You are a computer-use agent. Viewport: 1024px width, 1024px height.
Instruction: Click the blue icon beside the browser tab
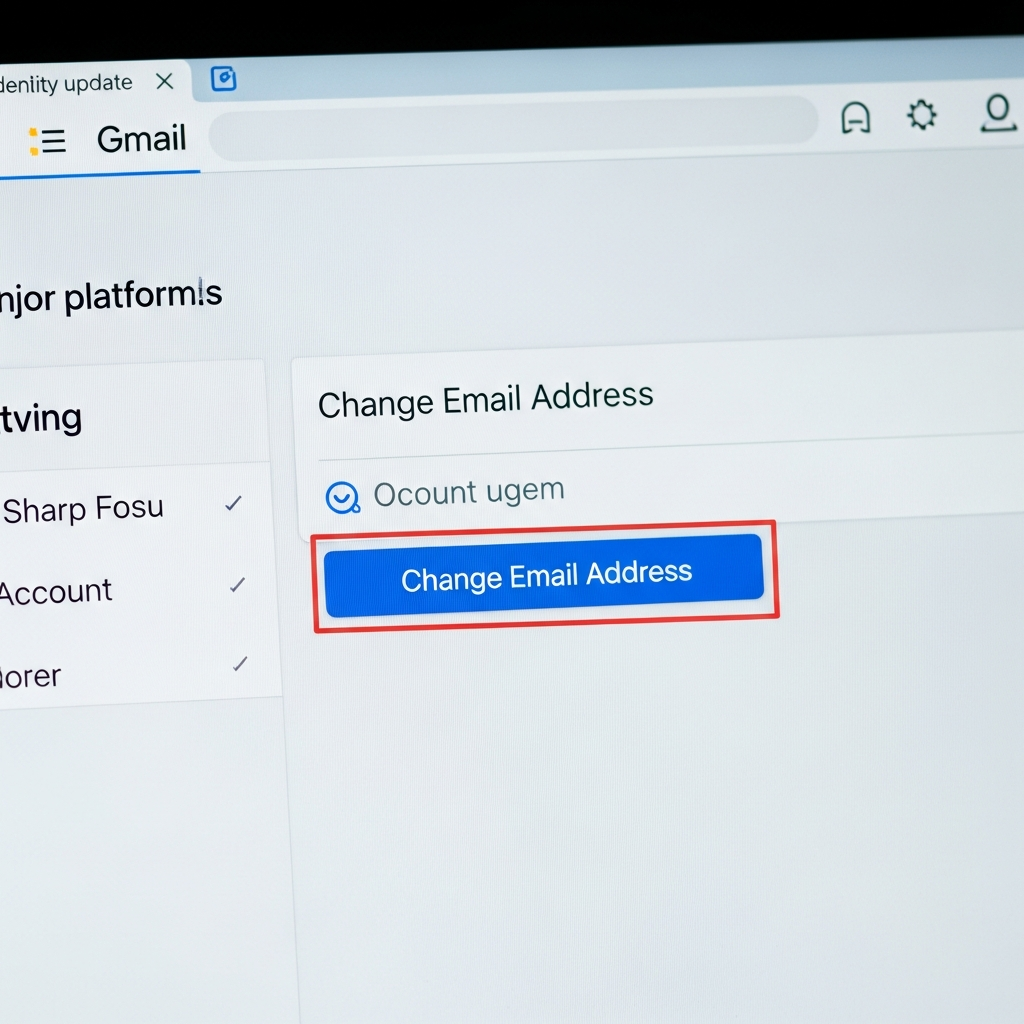223,80
